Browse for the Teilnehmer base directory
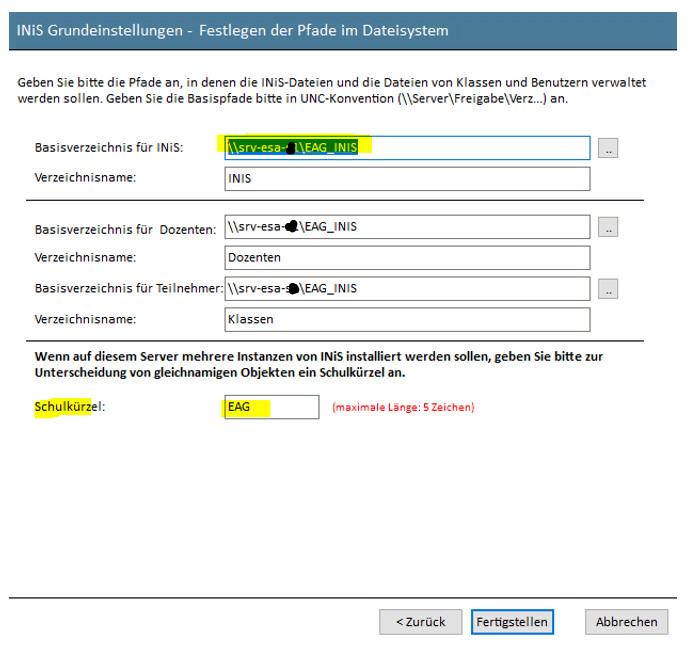The height and width of the screenshot is (656, 690). pos(608,289)
